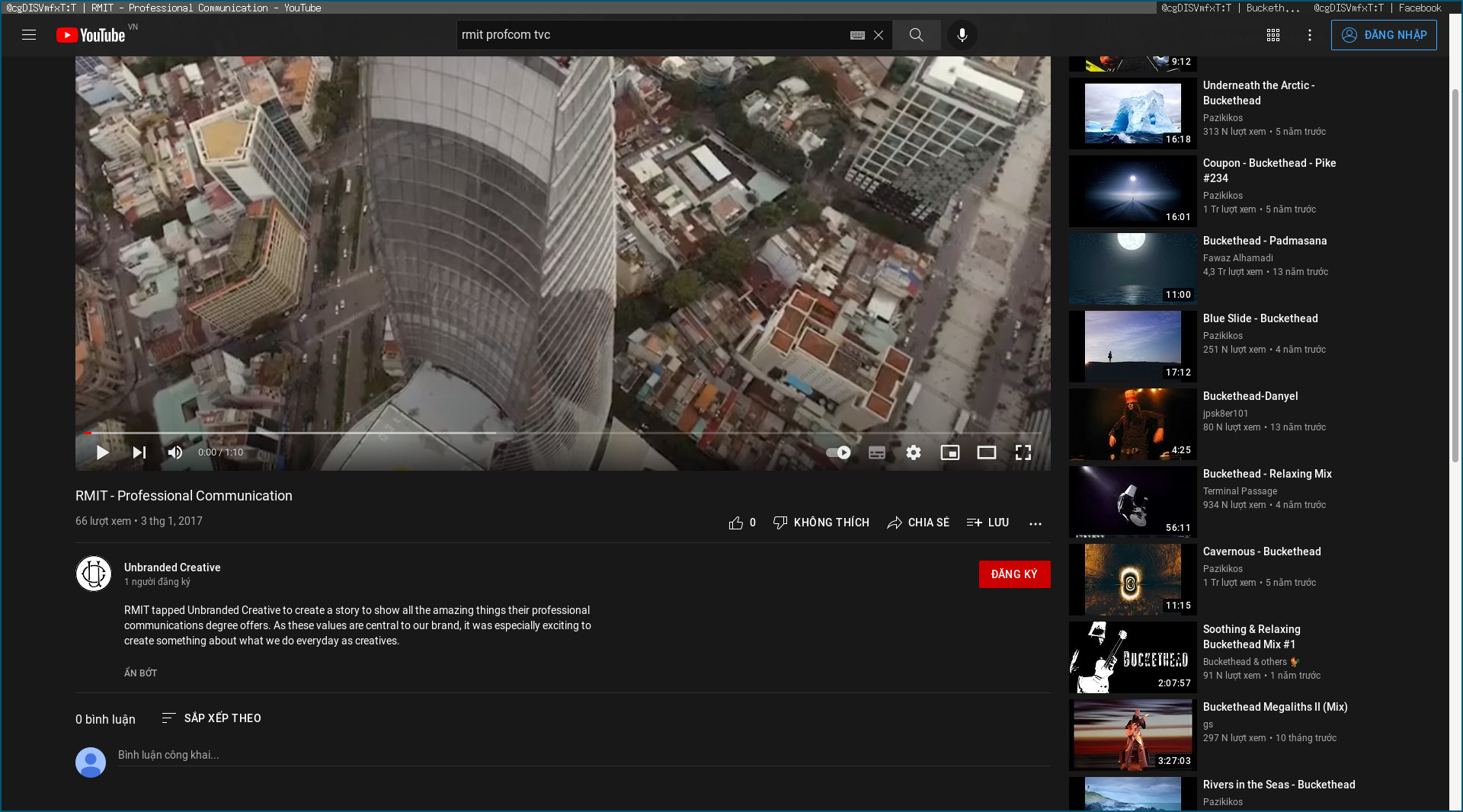Image resolution: width=1463 pixels, height=812 pixels.
Task: Toggle subtitles/closed captions
Action: tap(877, 452)
